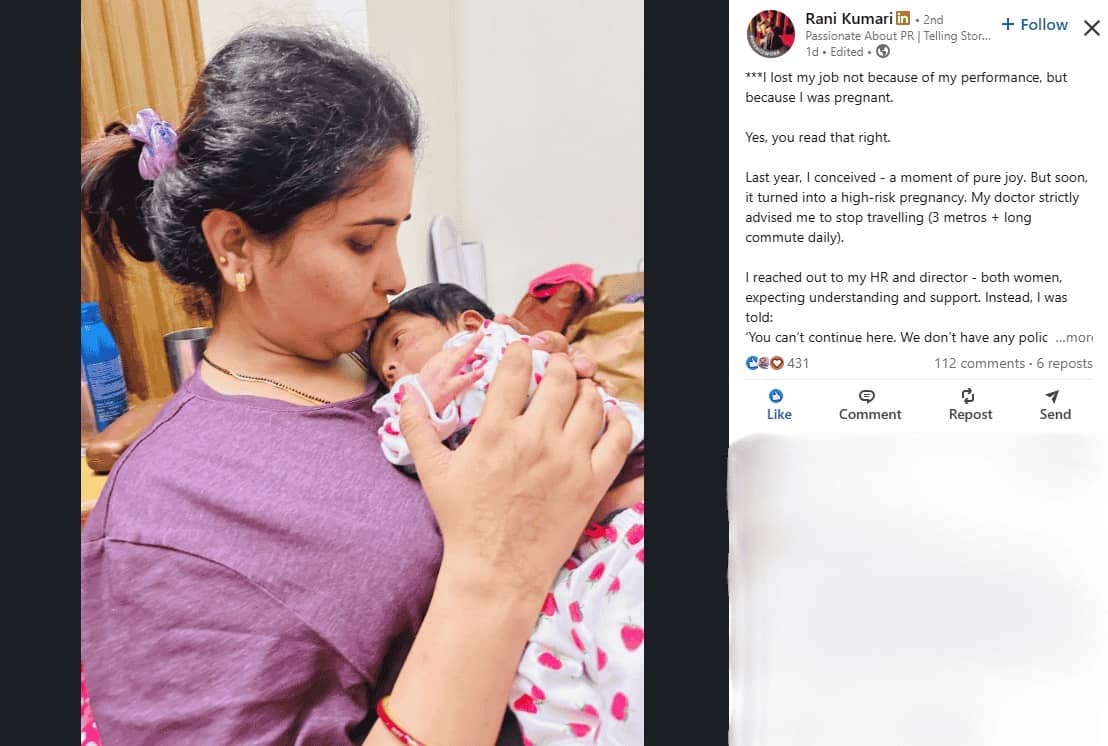Click the Comment speech bubble icon
The width and height of the screenshot is (1108, 746).
click(867, 396)
